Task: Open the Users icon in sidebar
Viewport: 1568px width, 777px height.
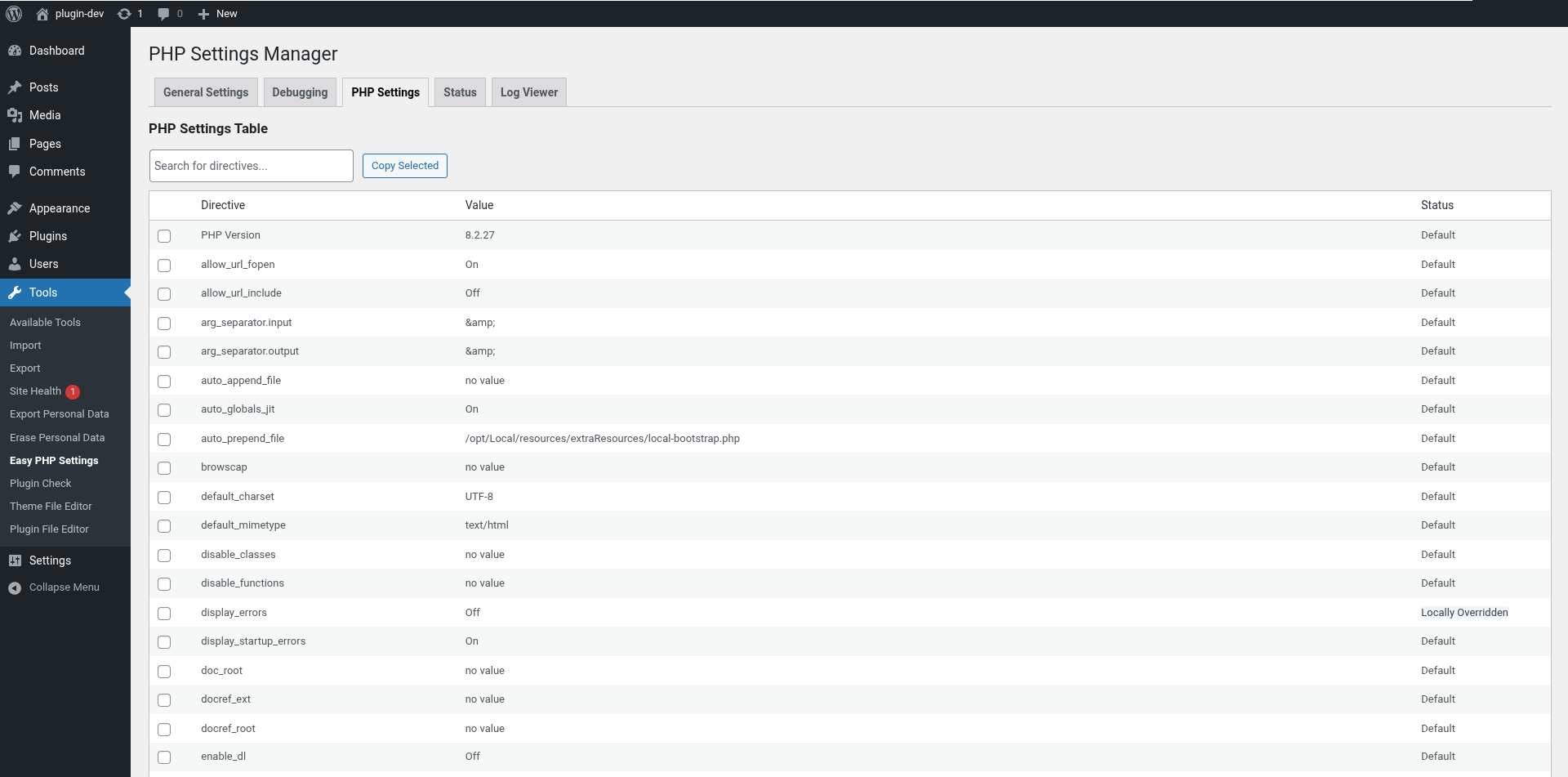Action: pyautogui.click(x=16, y=264)
